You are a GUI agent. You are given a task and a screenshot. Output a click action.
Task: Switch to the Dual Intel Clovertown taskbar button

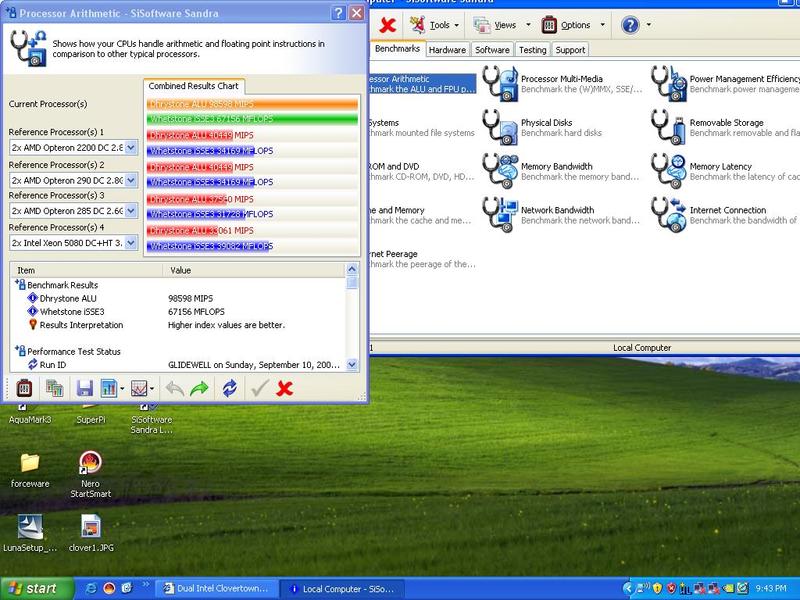click(216, 588)
